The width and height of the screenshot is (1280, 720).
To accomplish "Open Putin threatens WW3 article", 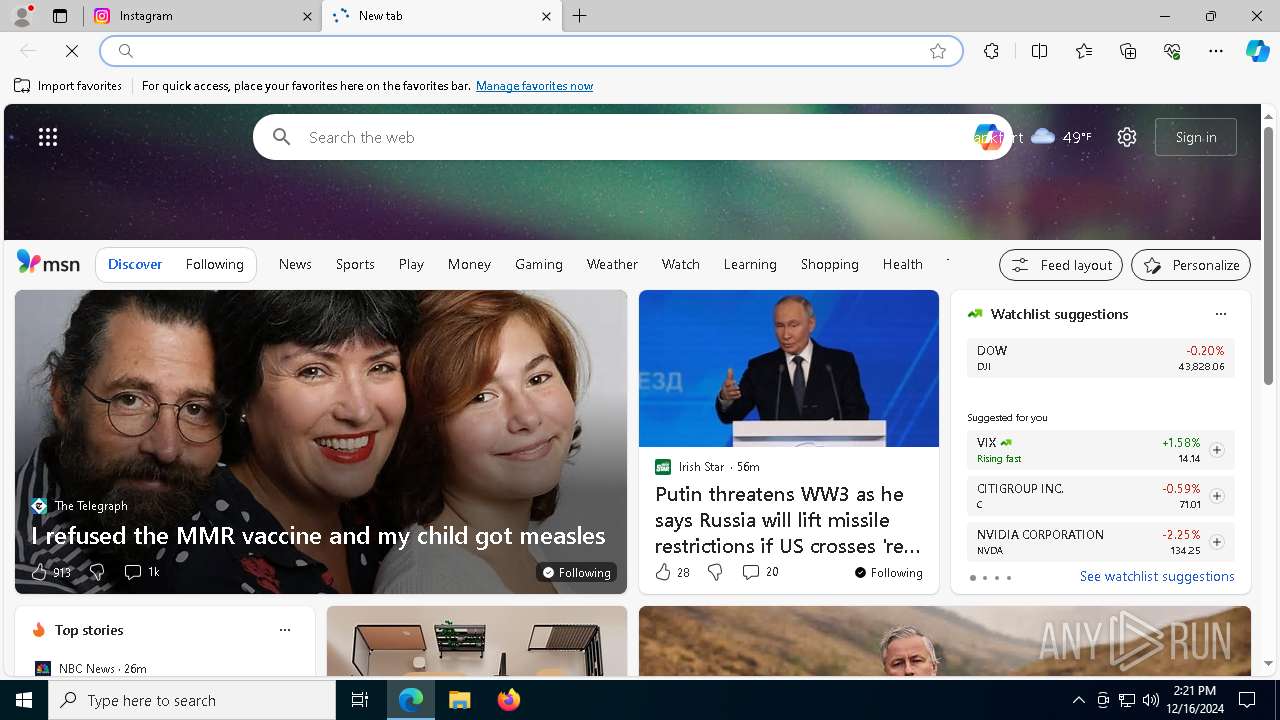I will [x=788, y=520].
